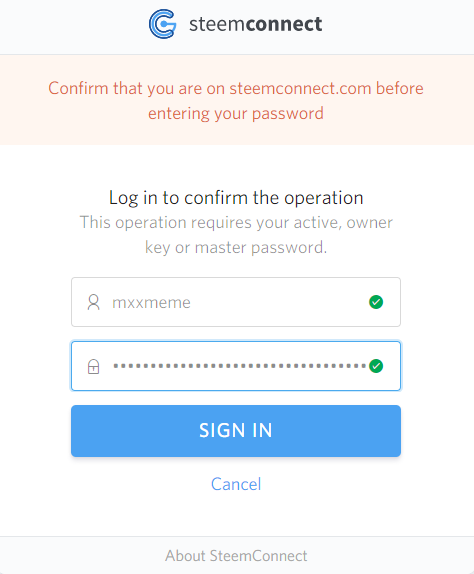Click the user silhouette icon in username field
Screen dimensions: 474x574
93,302
